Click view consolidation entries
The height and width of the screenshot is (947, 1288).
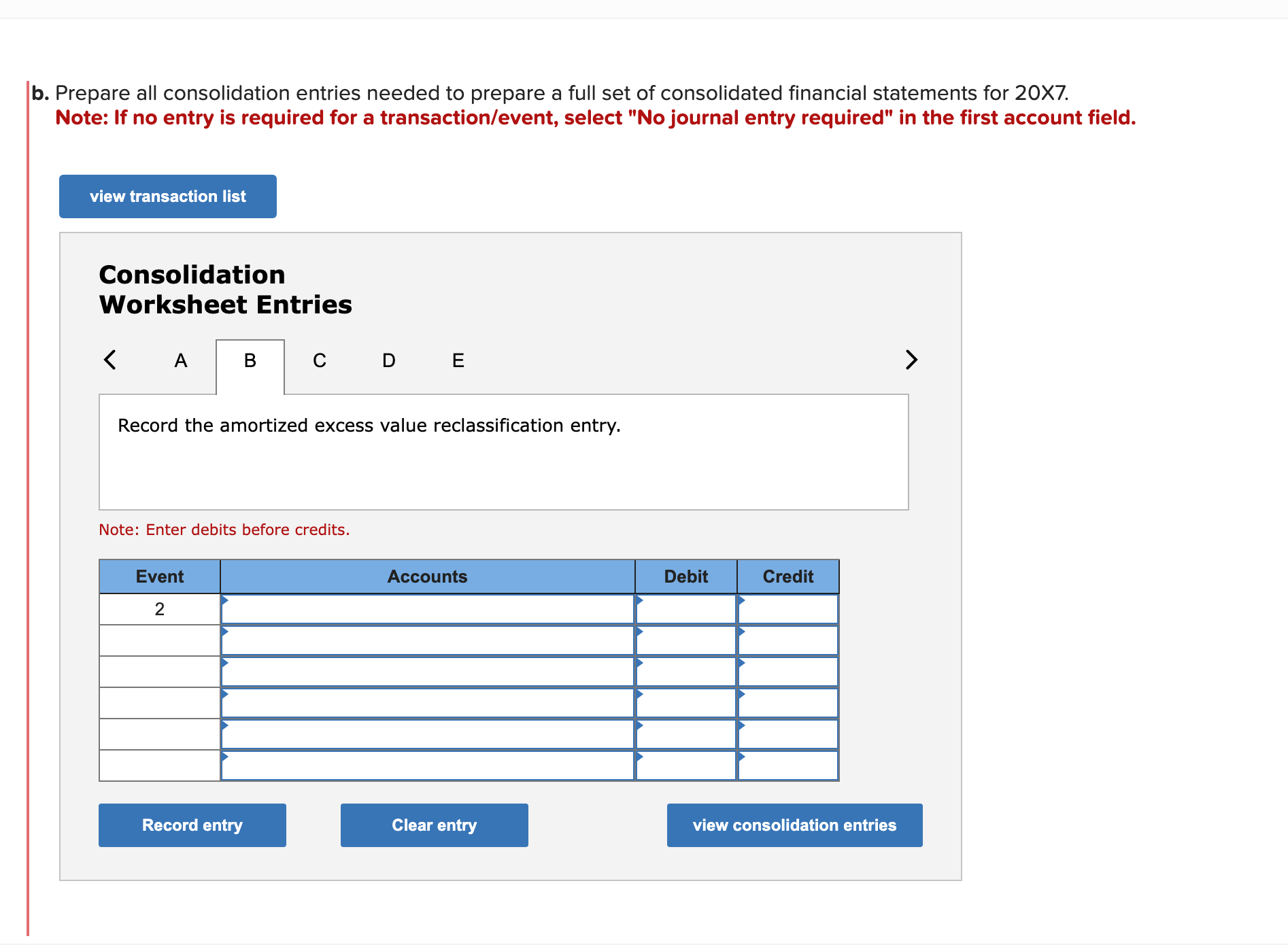coord(794,825)
